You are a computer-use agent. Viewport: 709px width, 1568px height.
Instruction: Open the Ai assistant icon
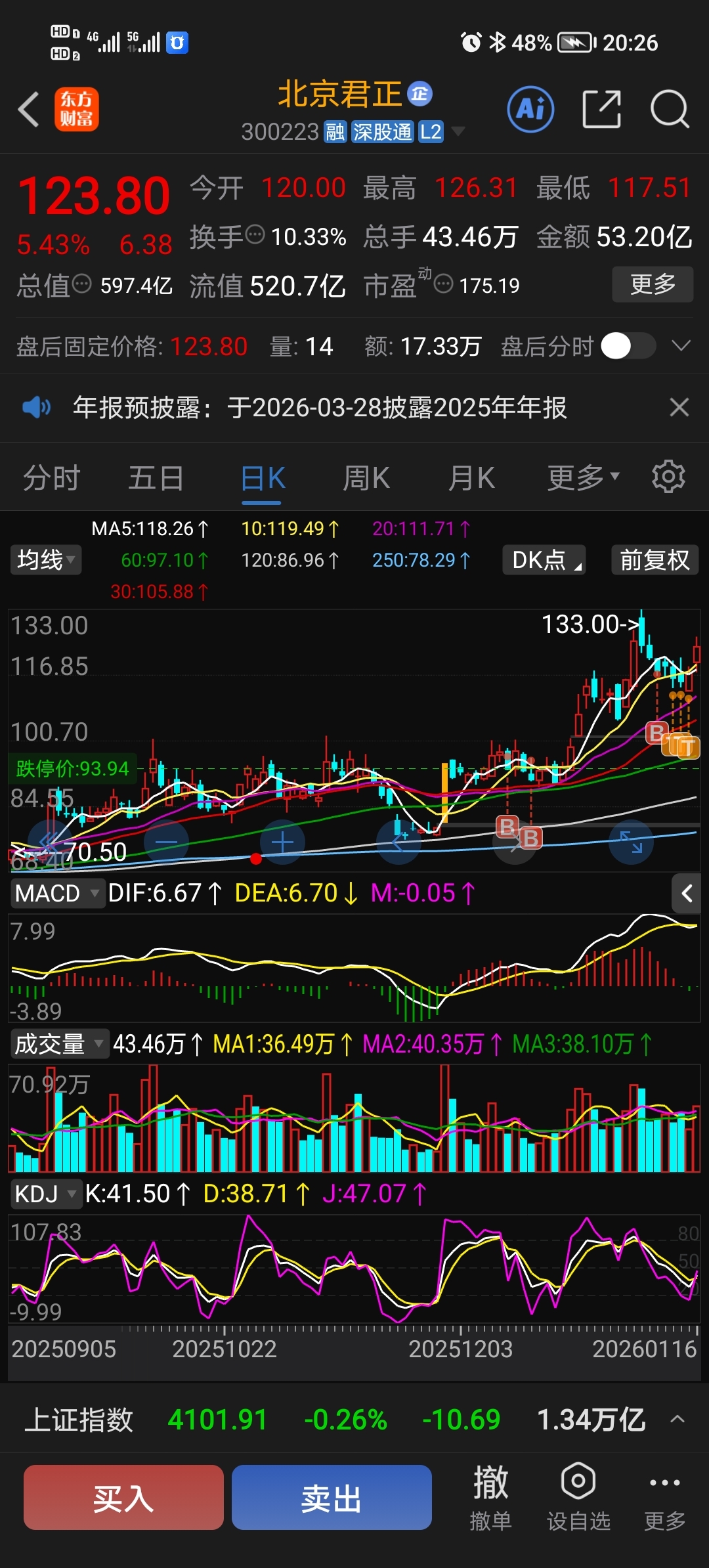pyautogui.click(x=530, y=109)
